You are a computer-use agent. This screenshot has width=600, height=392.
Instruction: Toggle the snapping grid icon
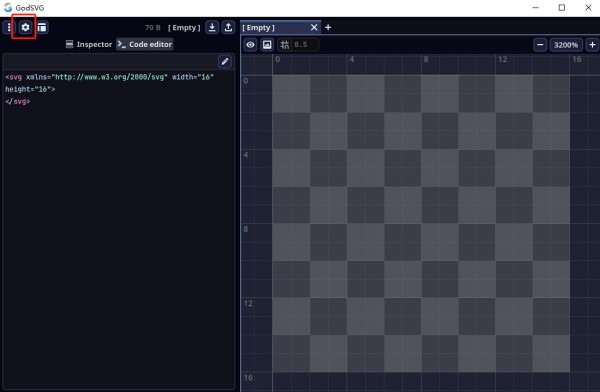coord(285,45)
